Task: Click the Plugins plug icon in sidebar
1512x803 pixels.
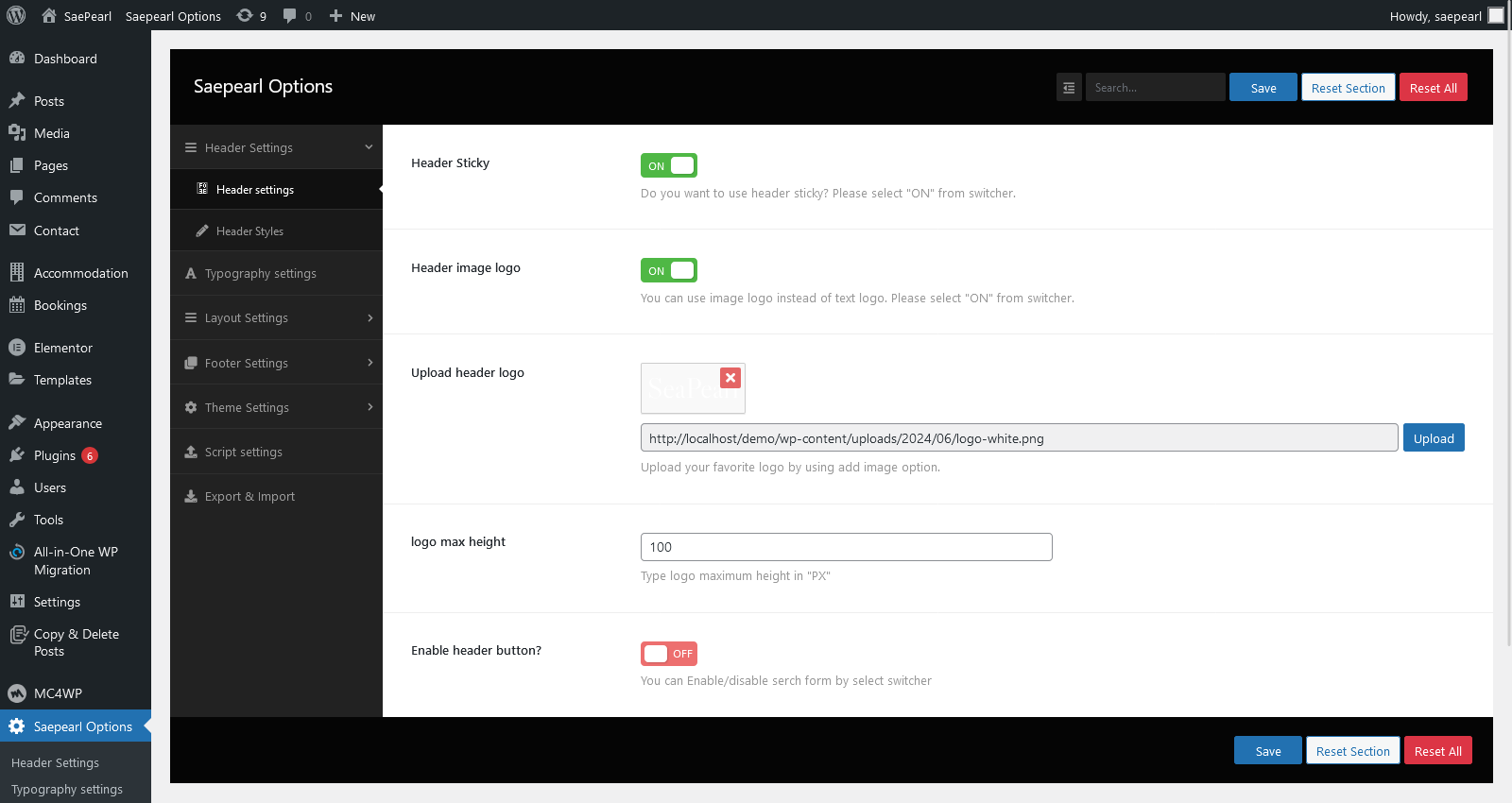Action: coord(17,455)
